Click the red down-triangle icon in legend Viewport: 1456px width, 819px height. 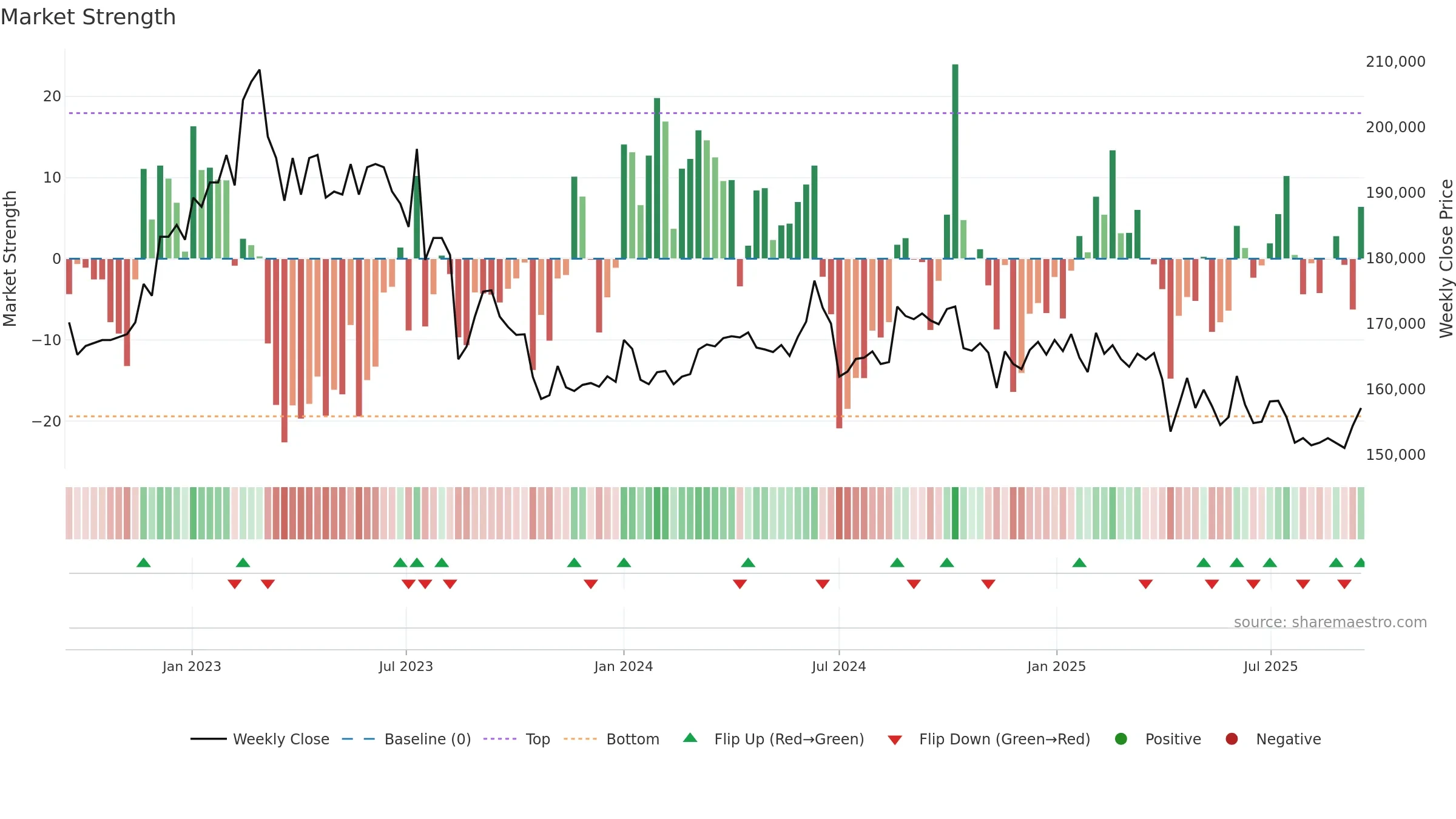coord(895,740)
